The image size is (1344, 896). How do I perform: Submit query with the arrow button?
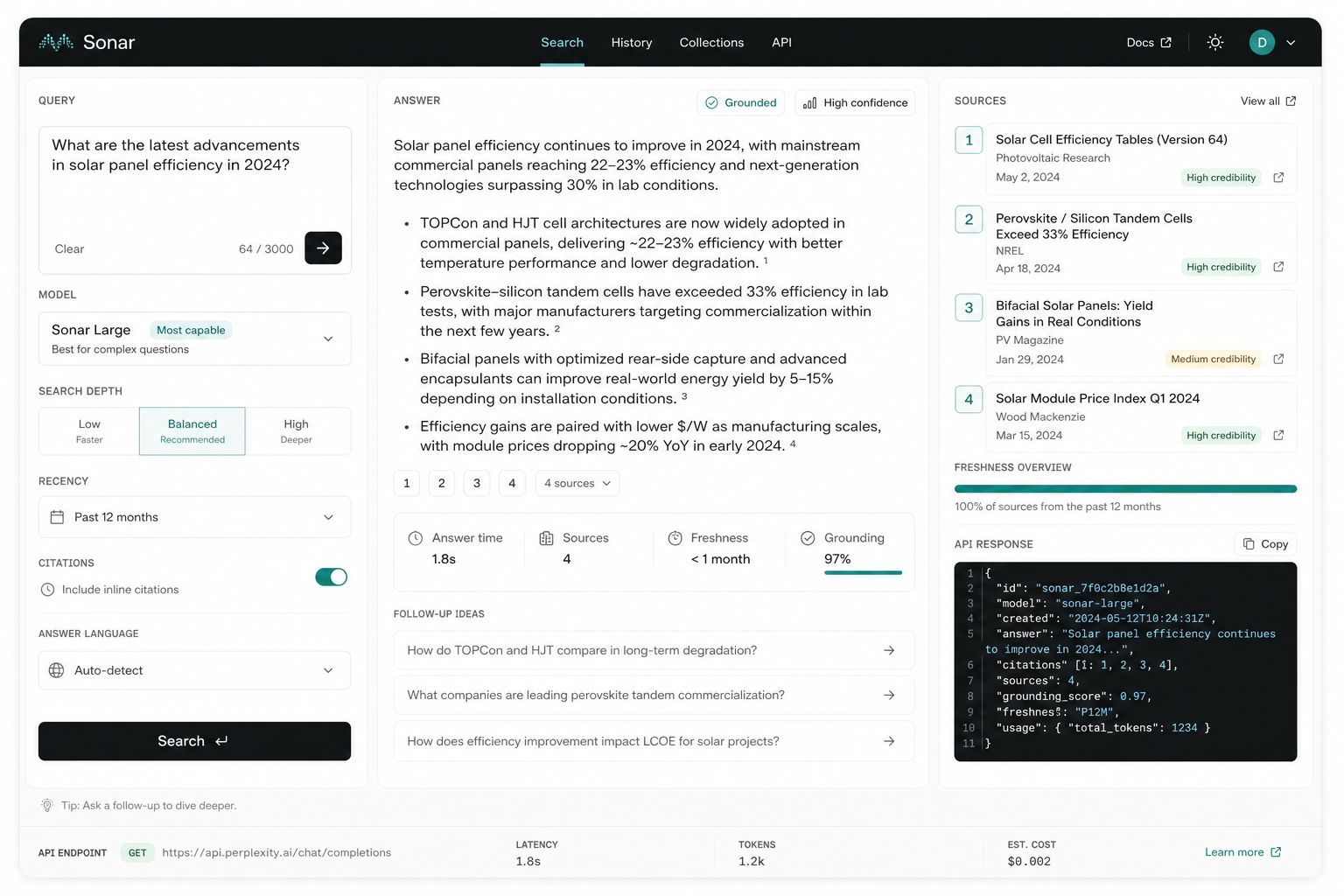[x=323, y=248]
